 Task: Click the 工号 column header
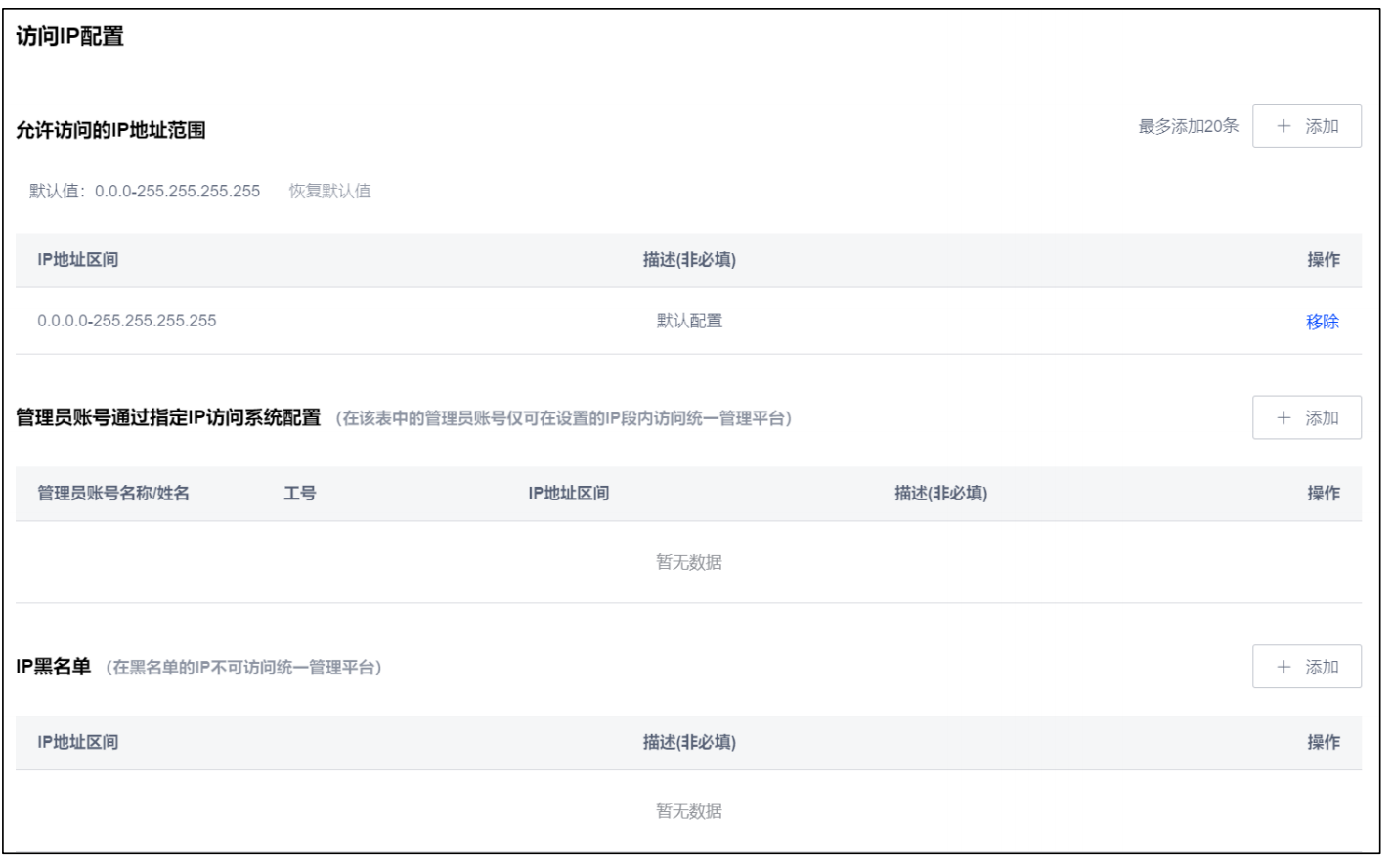[x=300, y=493]
